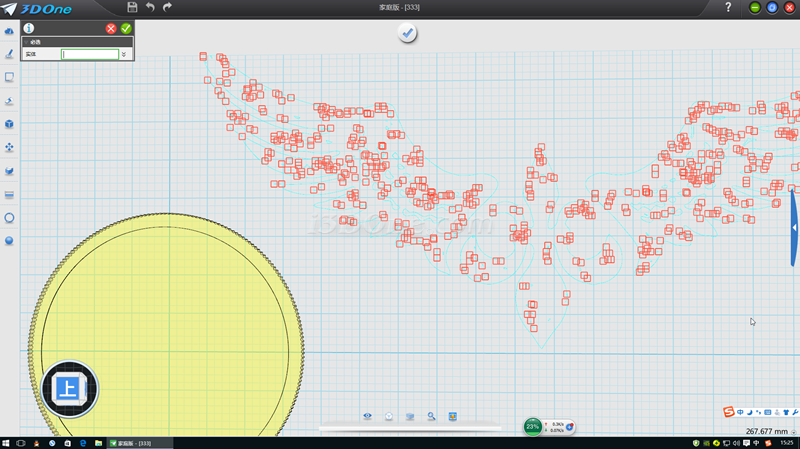The width and height of the screenshot is (800, 449).
Task: Click inside the entity input field
Action: [90, 54]
